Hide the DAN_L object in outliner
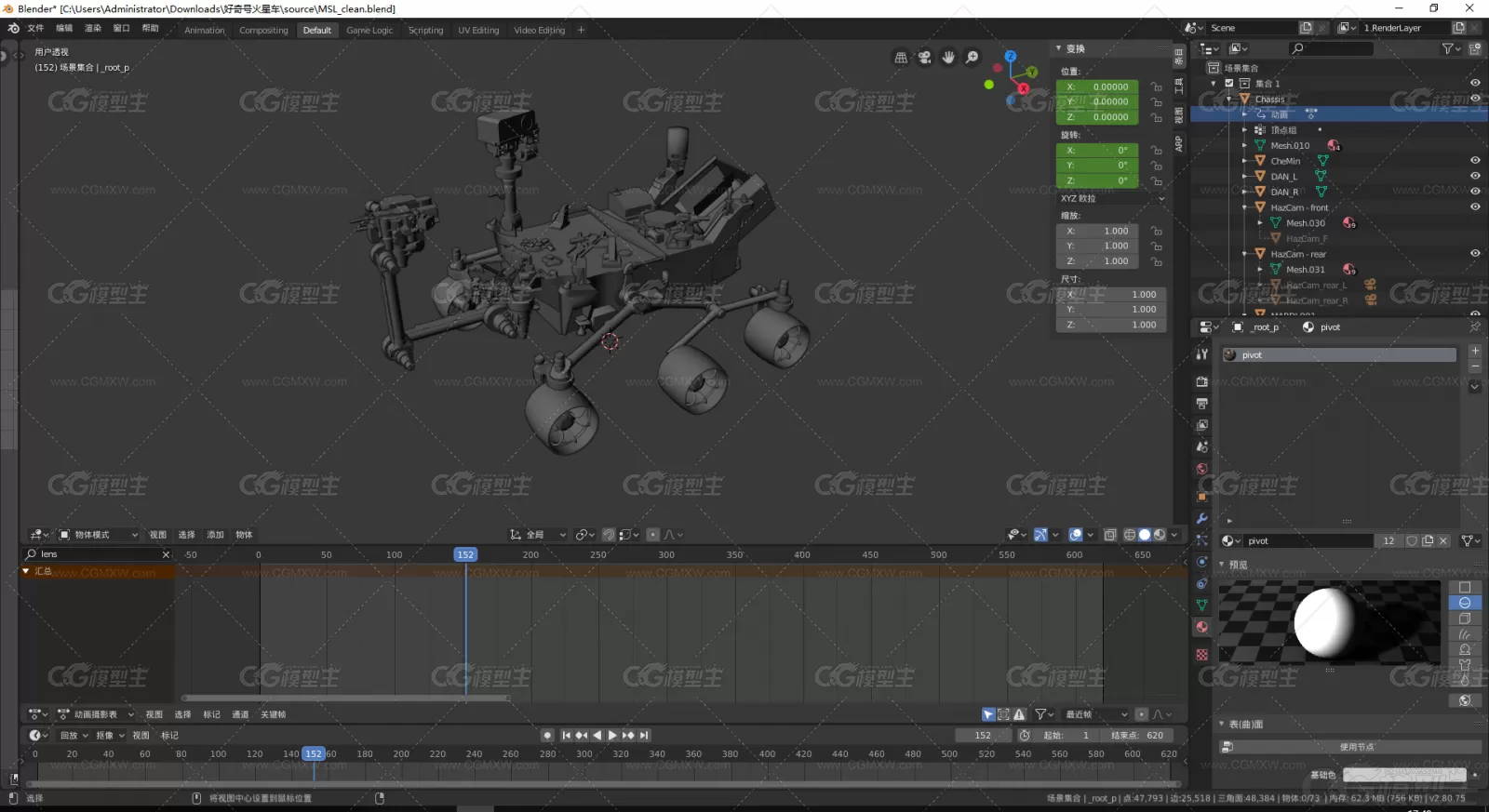The image size is (1489, 812). click(1475, 177)
